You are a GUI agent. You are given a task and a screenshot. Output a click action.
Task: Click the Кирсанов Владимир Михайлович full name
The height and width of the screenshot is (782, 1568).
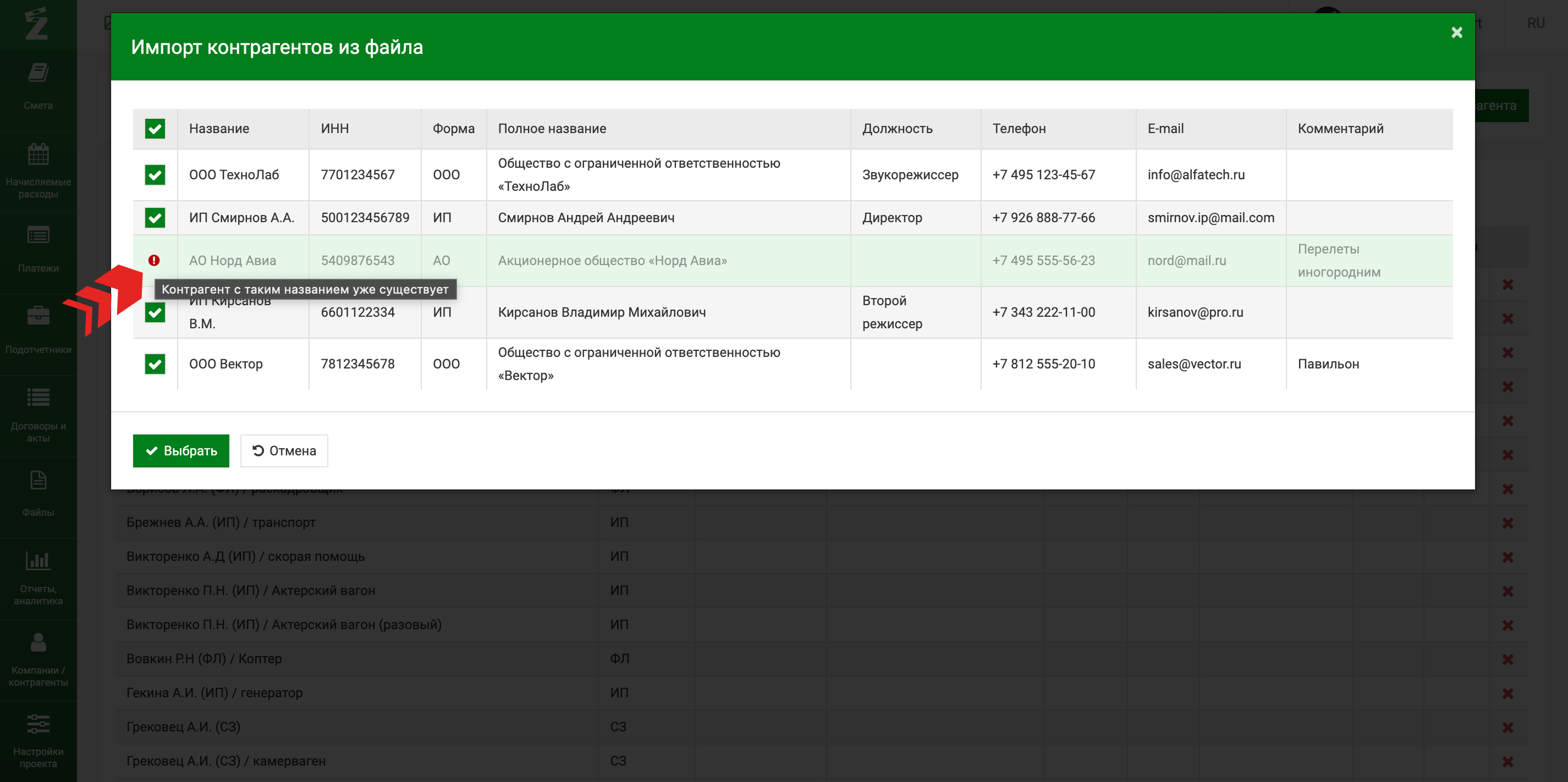pyautogui.click(x=602, y=312)
